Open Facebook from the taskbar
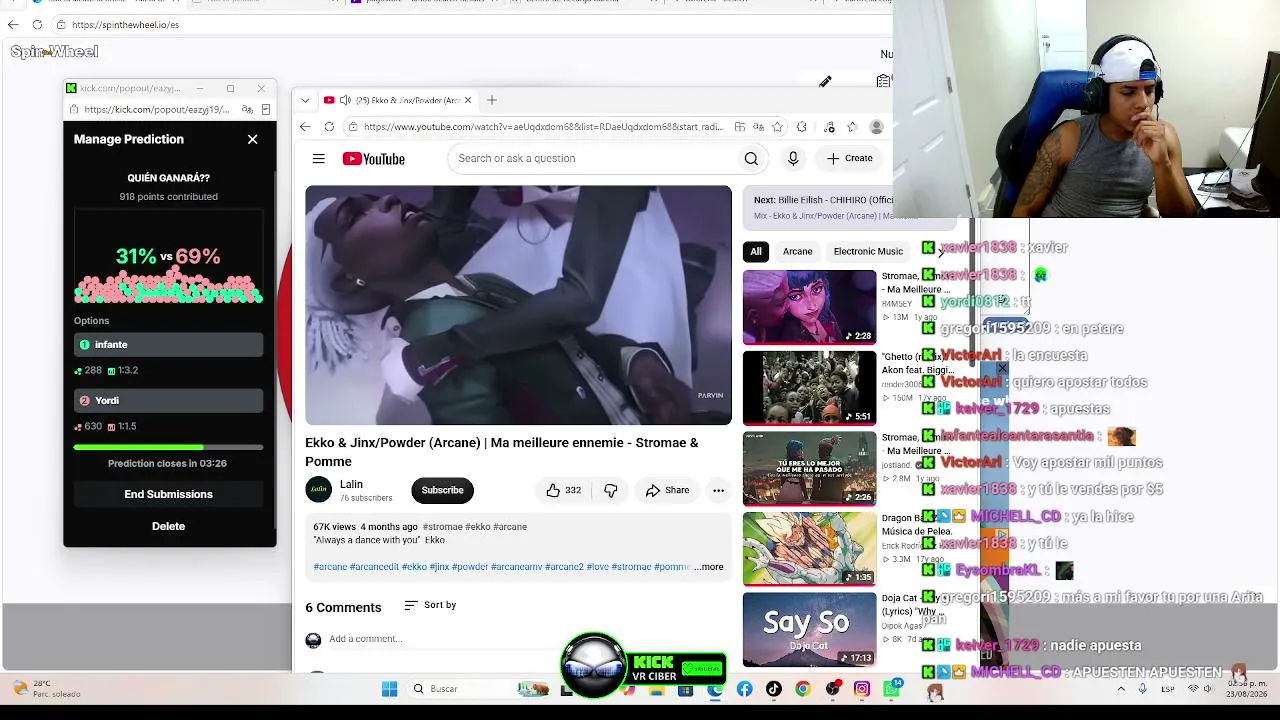 (744, 689)
